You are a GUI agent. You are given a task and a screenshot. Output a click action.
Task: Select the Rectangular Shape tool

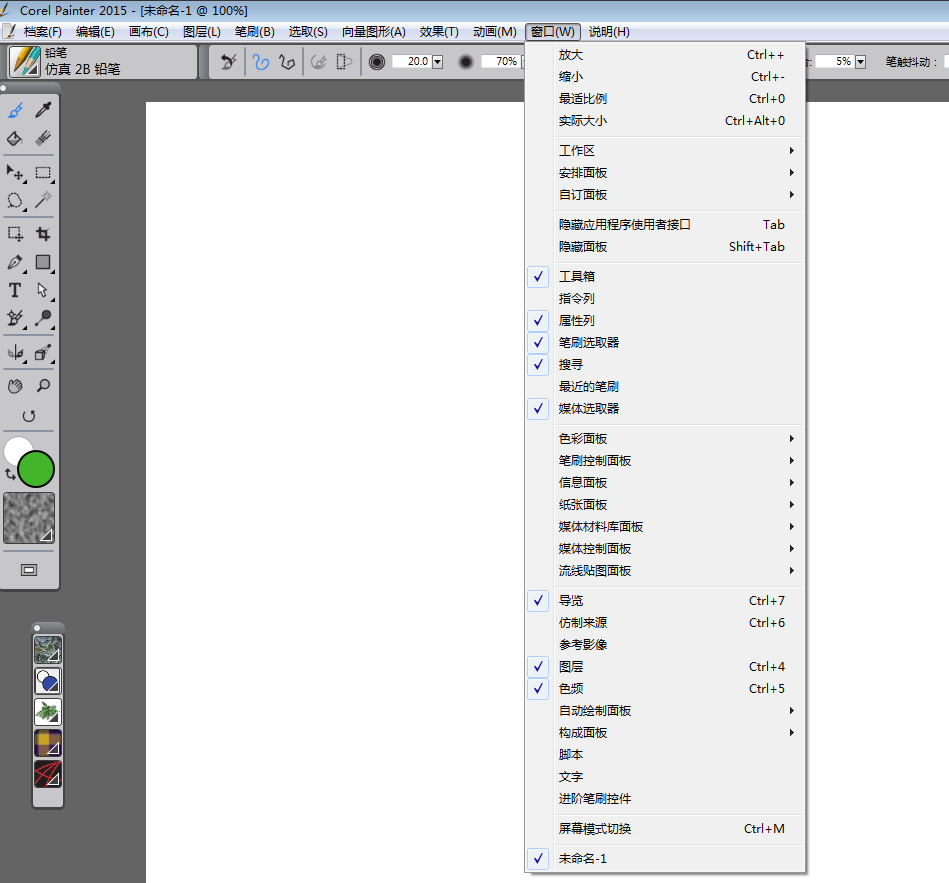43,262
